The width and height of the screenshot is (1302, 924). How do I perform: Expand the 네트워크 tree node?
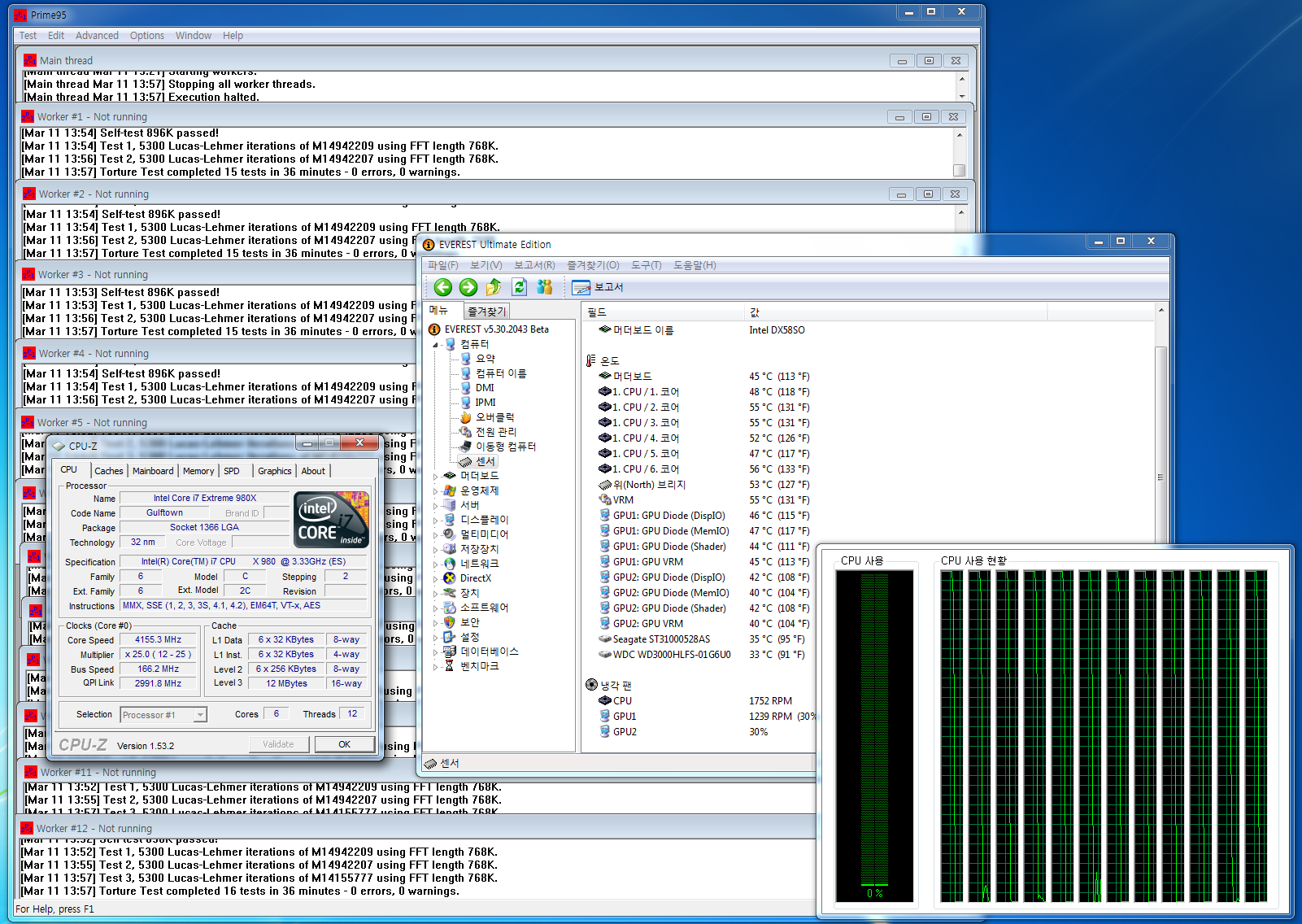tap(436, 564)
